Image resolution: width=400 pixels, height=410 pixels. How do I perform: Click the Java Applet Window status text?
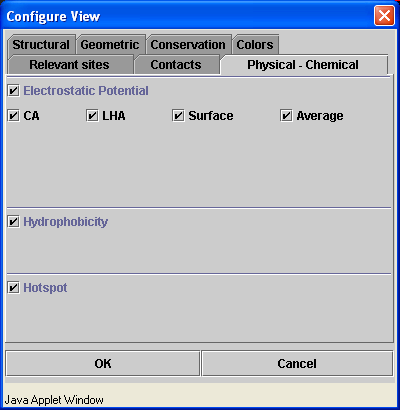54,400
